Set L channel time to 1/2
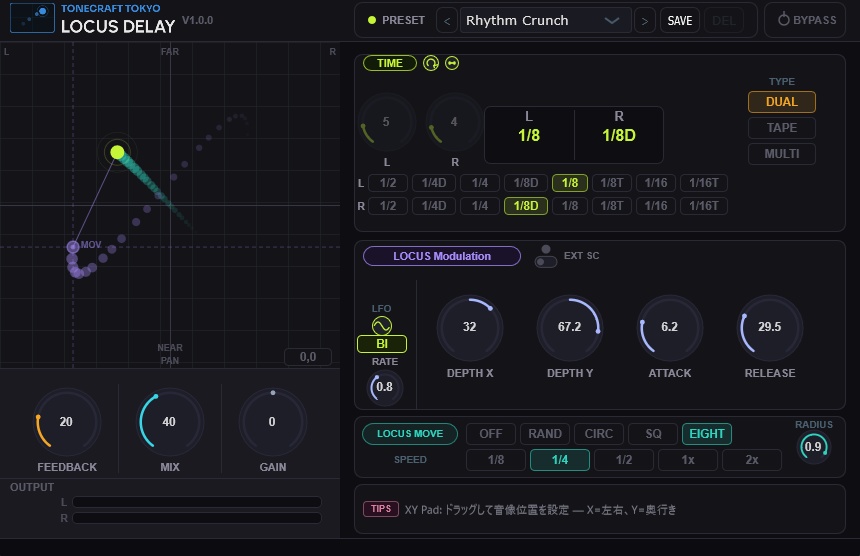Image resolution: width=860 pixels, height=556 pixels. tap(388, 183)
